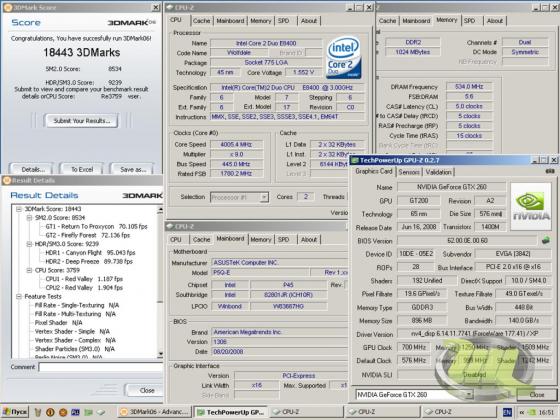
Task: Click the BIOS Version 62.00.0E.00.60 field
Action: click(x=467, y=240)
